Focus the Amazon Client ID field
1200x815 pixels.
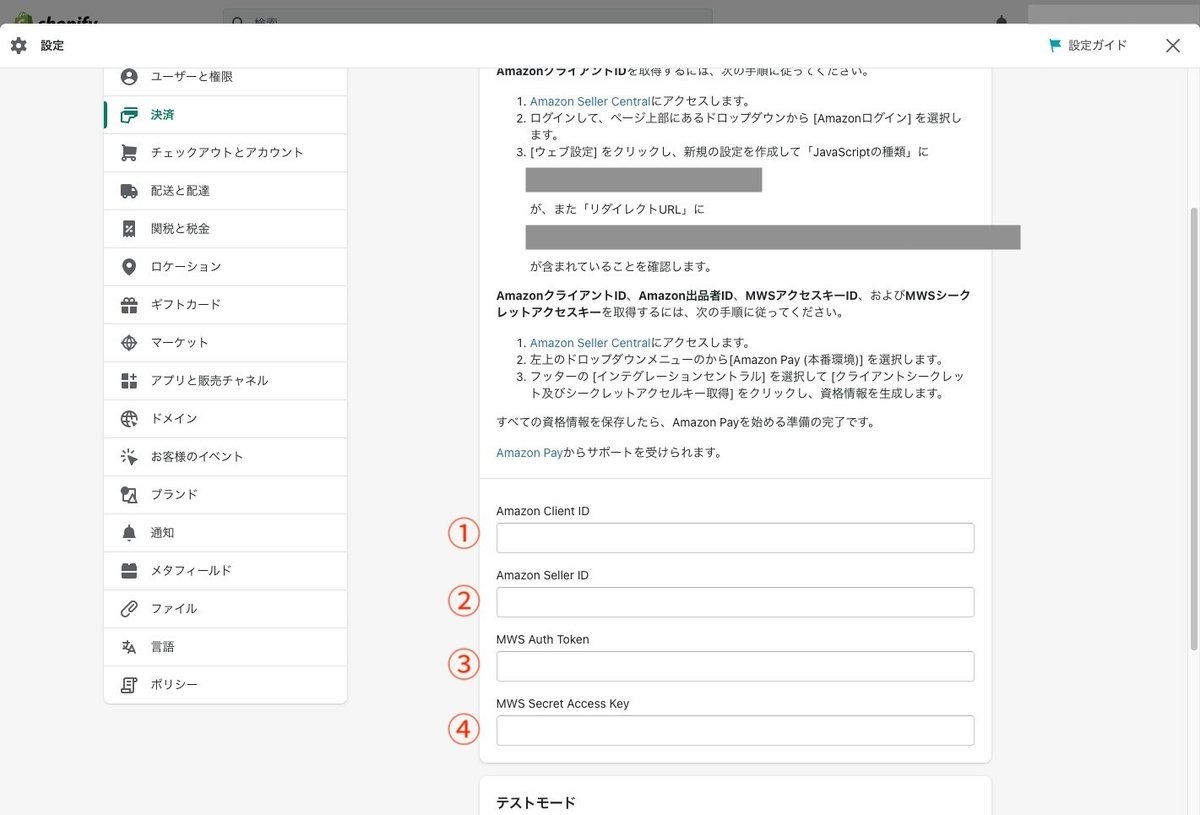tap(735, 538)
